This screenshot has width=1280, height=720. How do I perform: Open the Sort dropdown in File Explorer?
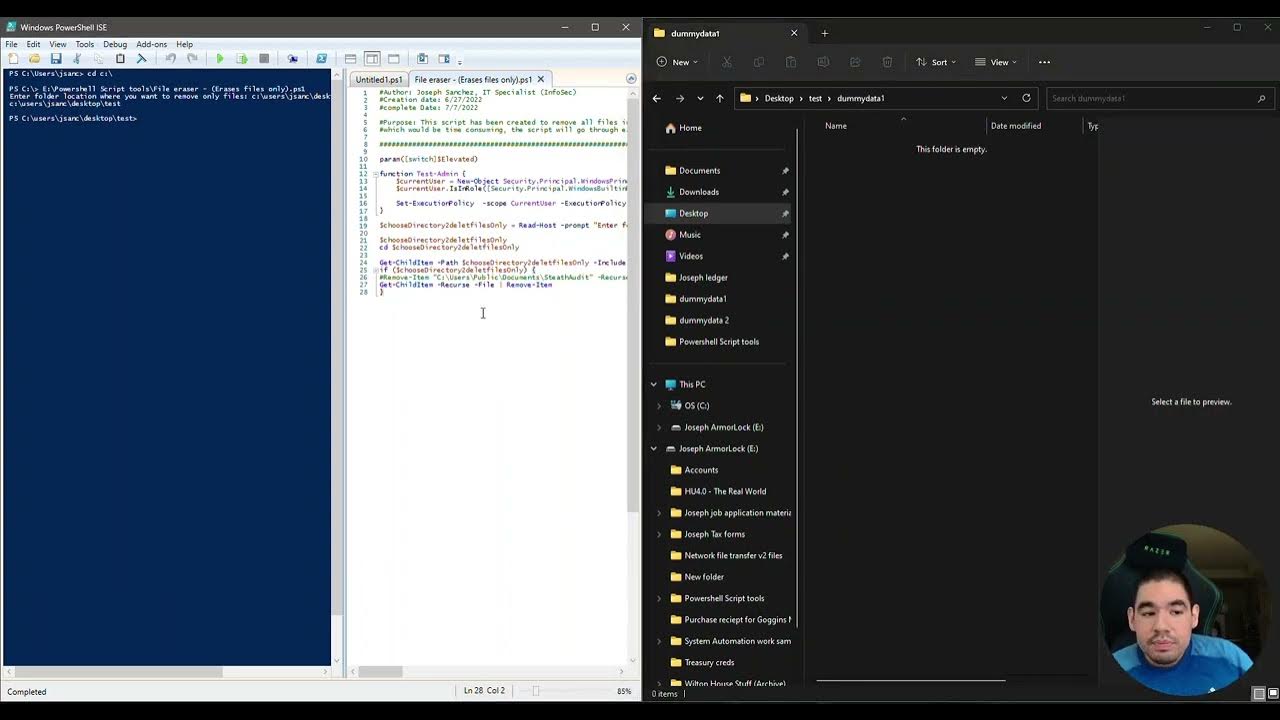[x=936, y=62]
